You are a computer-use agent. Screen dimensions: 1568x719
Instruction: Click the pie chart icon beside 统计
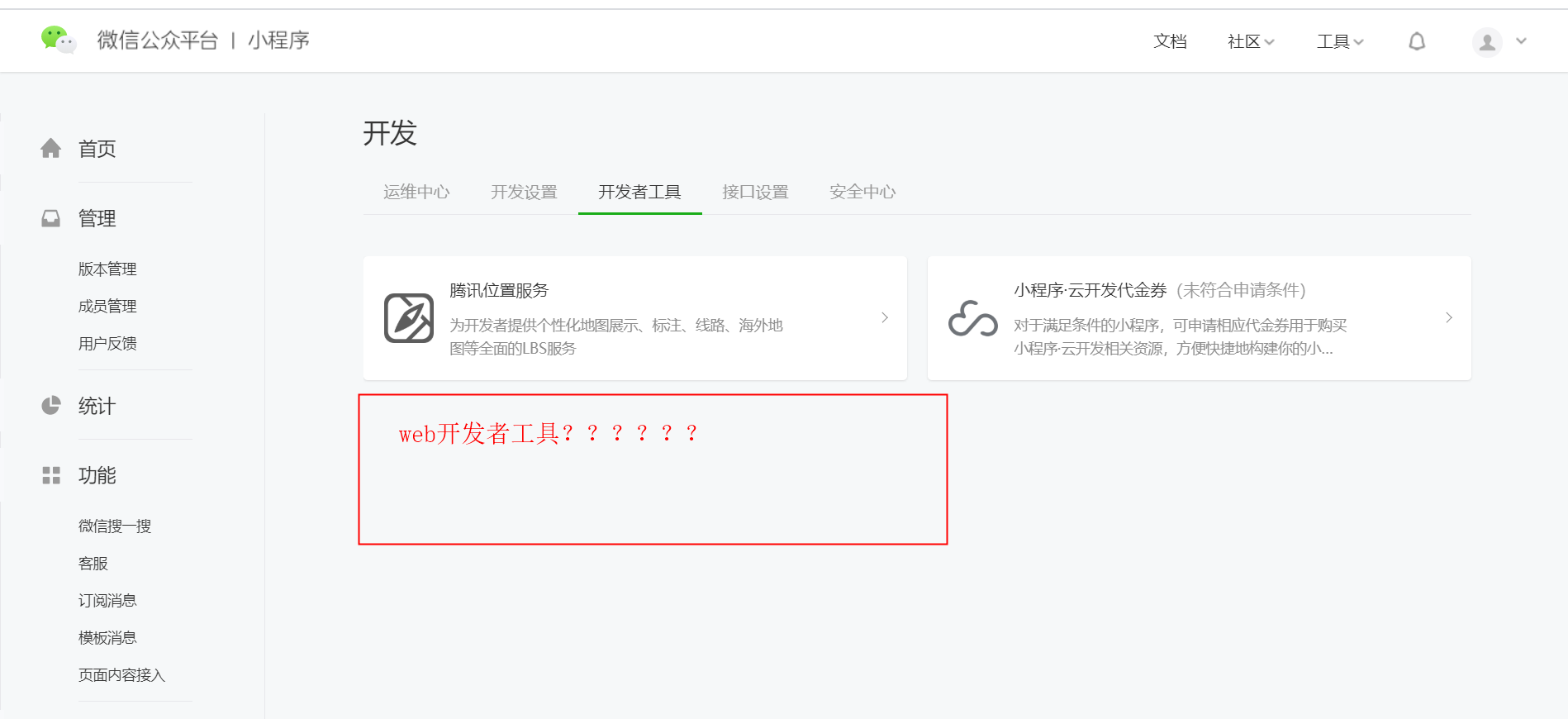[x=51, y=405]
